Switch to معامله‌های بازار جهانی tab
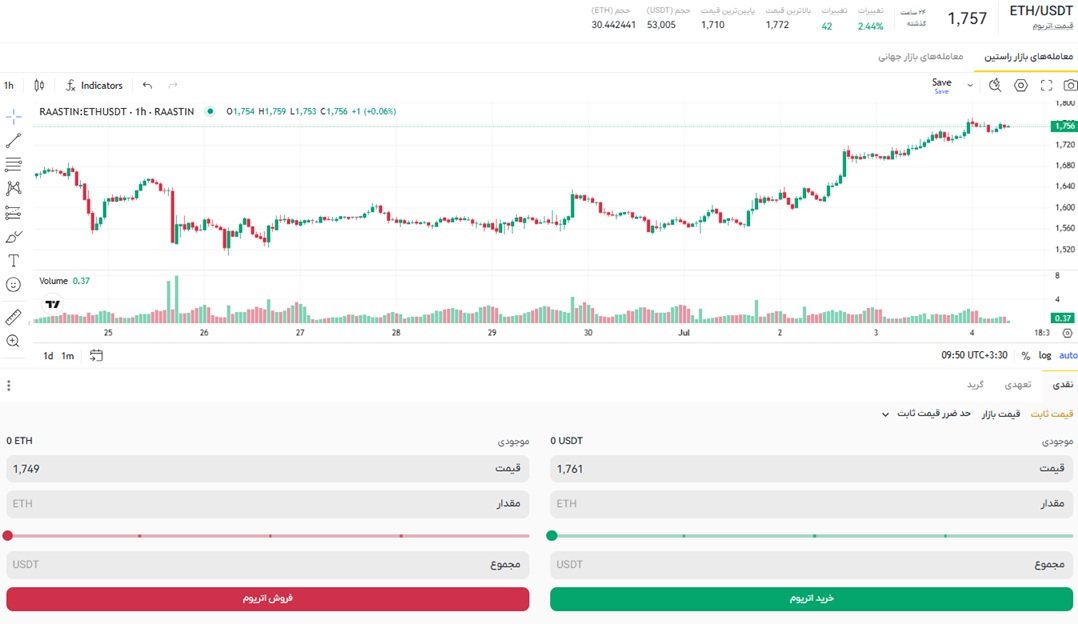The width and height of the screenshot is (1078, 624). coord(921,56)
